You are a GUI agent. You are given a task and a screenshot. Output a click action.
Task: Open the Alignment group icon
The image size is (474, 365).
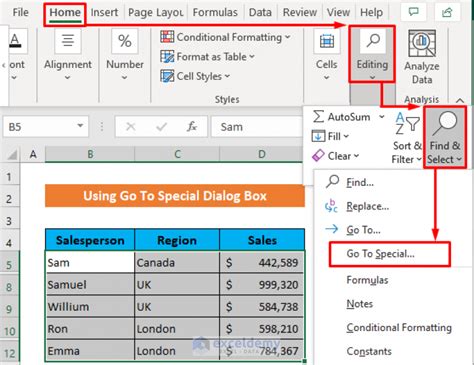68,41
